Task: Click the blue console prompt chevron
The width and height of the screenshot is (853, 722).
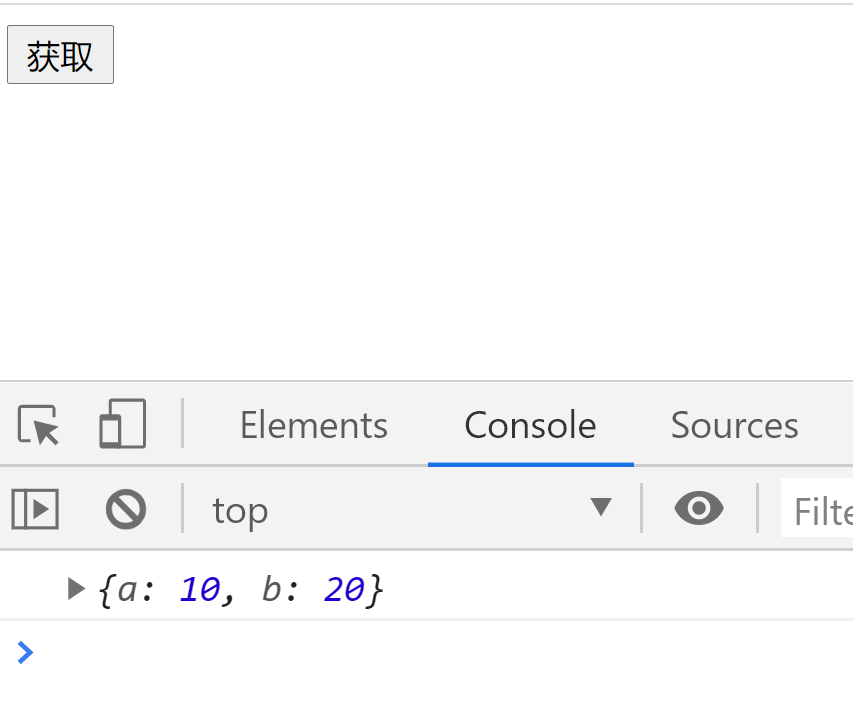Action: pos(25,652)
